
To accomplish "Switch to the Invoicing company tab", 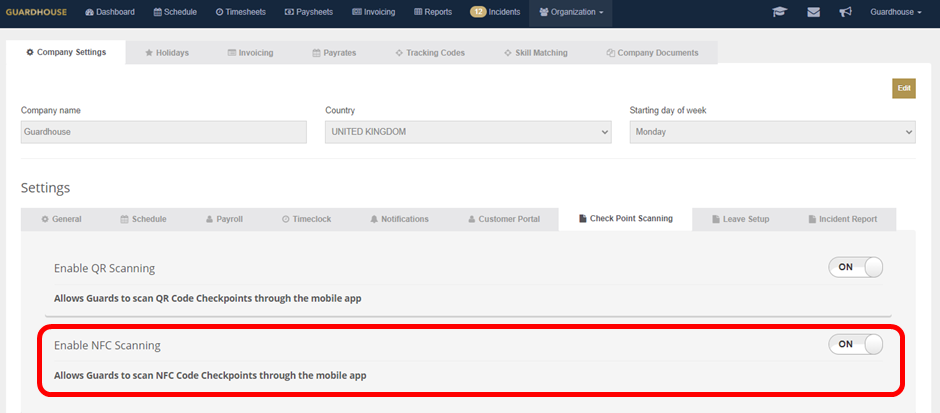I will click(x=250, y=53).
